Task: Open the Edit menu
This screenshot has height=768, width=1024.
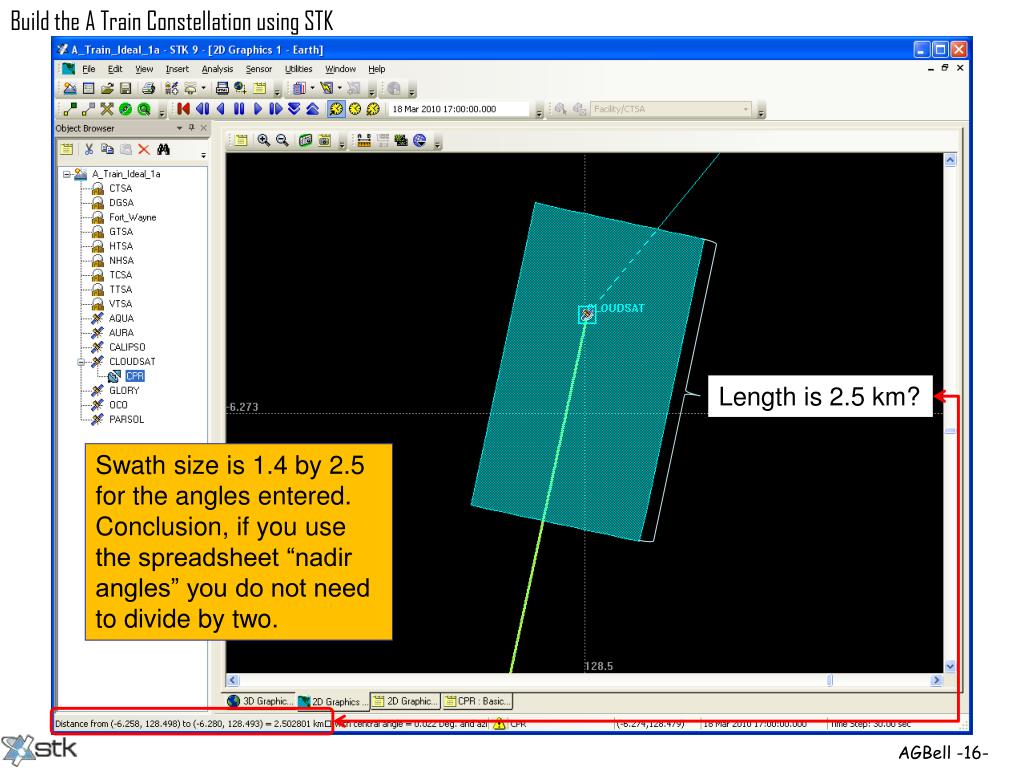Action: [115, 69]
